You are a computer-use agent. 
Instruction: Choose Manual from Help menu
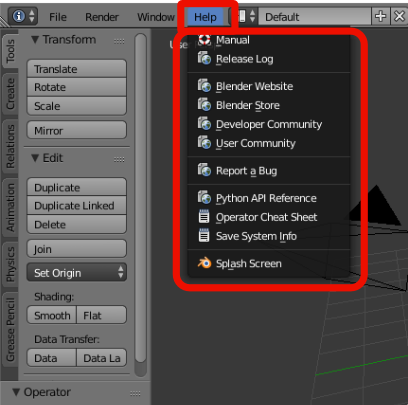click(x=269, y=40)
